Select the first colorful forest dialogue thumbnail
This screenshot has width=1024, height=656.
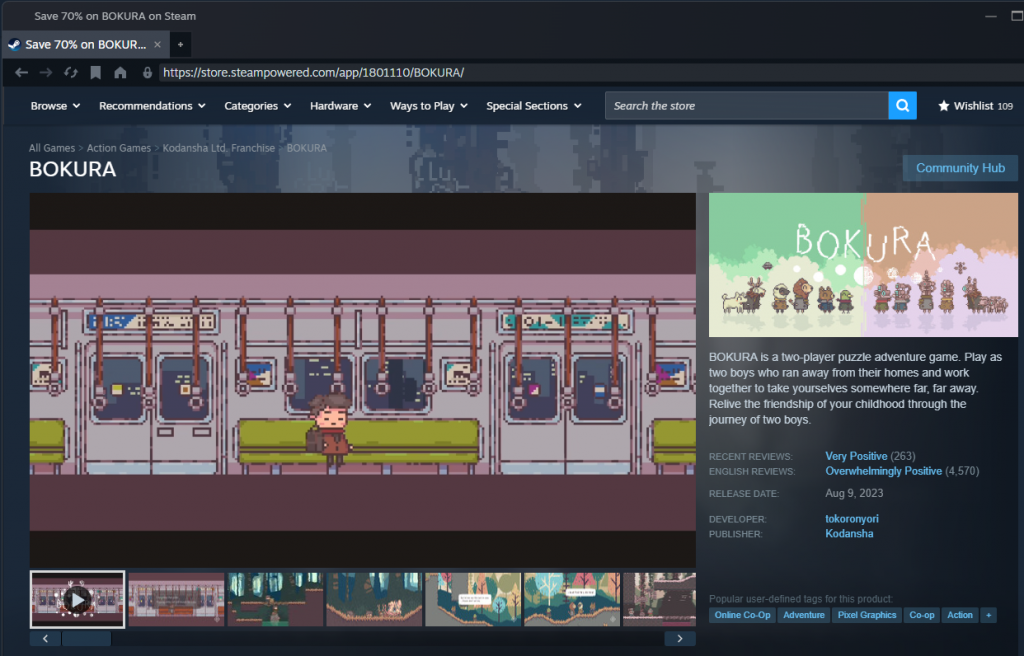[473, 599]
